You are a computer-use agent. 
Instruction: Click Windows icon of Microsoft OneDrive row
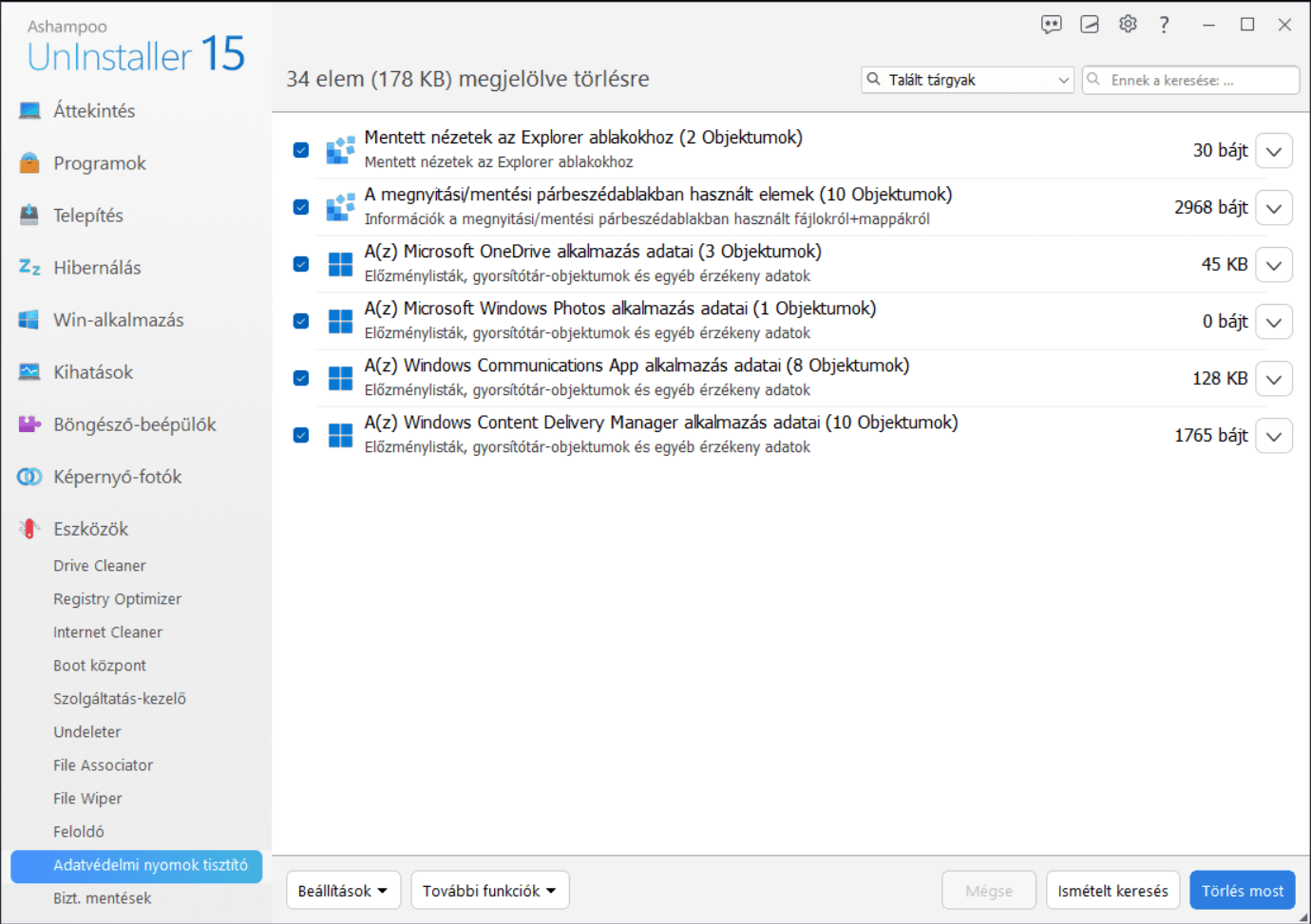340,264
